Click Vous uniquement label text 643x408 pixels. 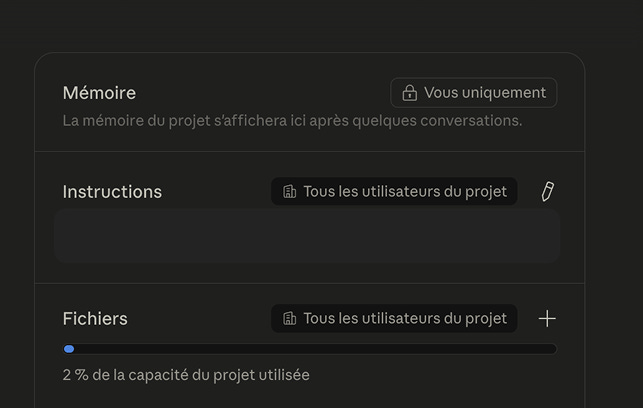485,93
